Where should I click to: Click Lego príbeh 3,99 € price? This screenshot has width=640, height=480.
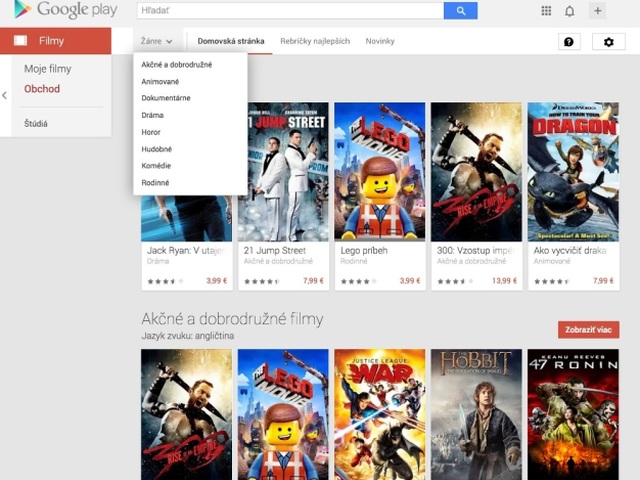(x=410, y=281)
